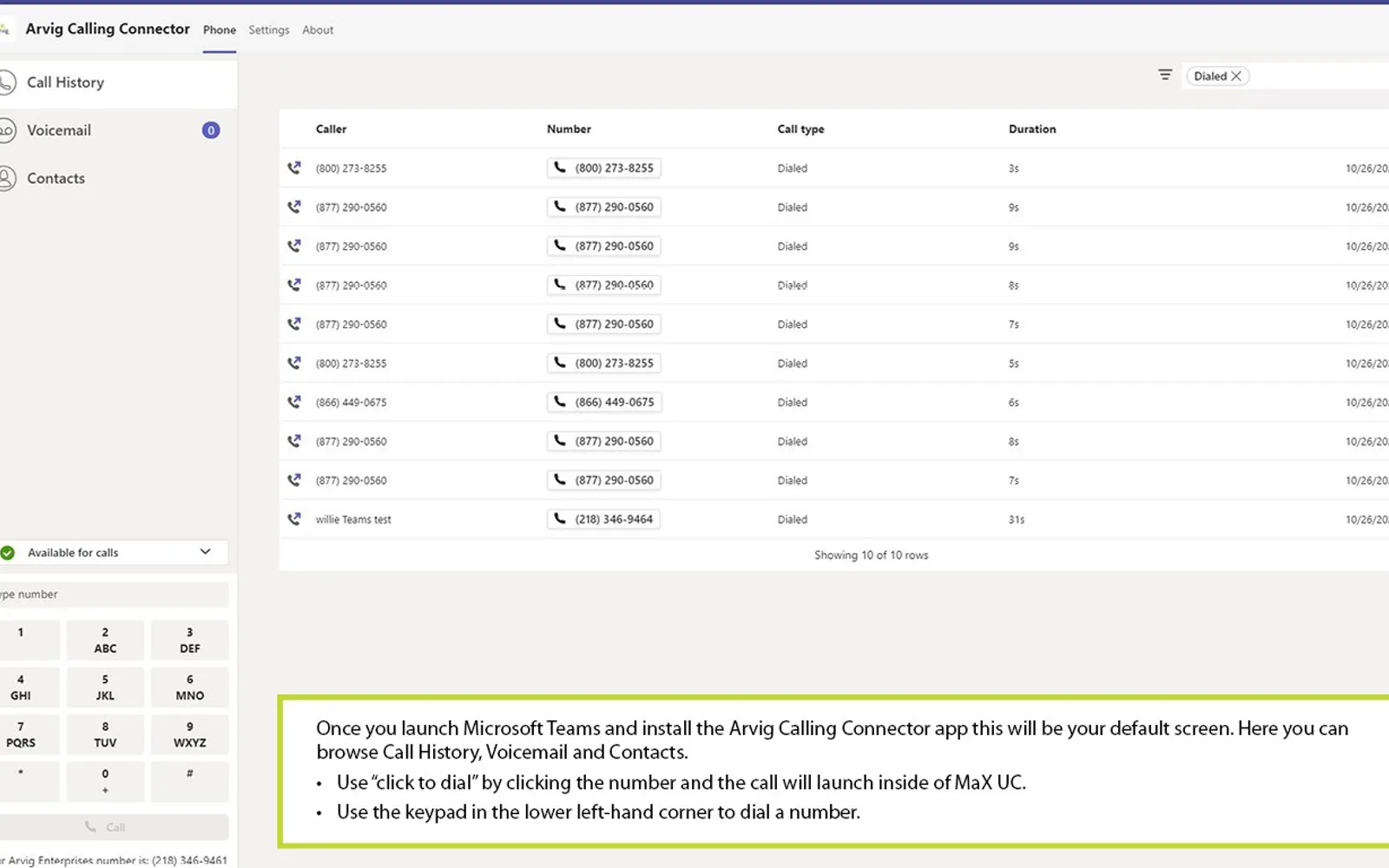Tap keypad key 4 GHI
Image resolution: width=1389 pixels, height=868 pixels.
tap(30, 687)
